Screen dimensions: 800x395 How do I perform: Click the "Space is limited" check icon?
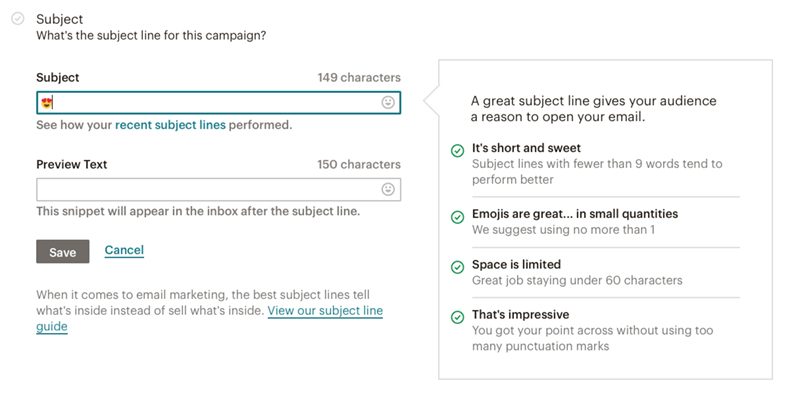tap(458, 267)
